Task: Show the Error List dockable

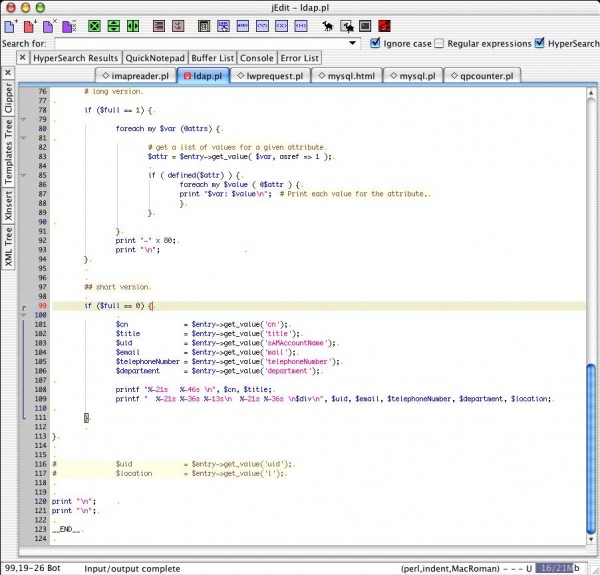Action: click(x=299, y=58)
